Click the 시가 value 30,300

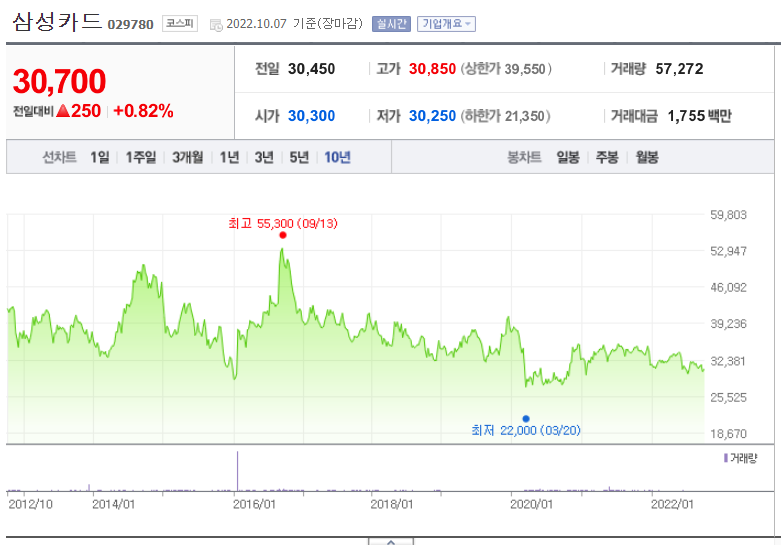click(311, 116)
